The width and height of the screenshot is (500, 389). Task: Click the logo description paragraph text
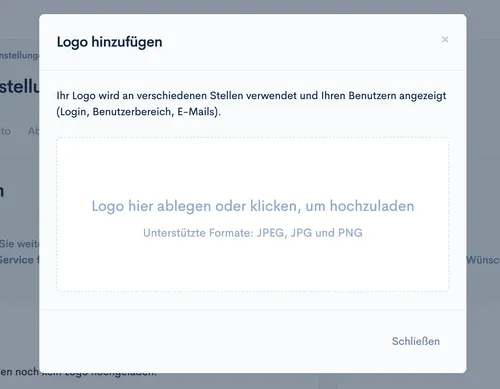click(251, 104)
